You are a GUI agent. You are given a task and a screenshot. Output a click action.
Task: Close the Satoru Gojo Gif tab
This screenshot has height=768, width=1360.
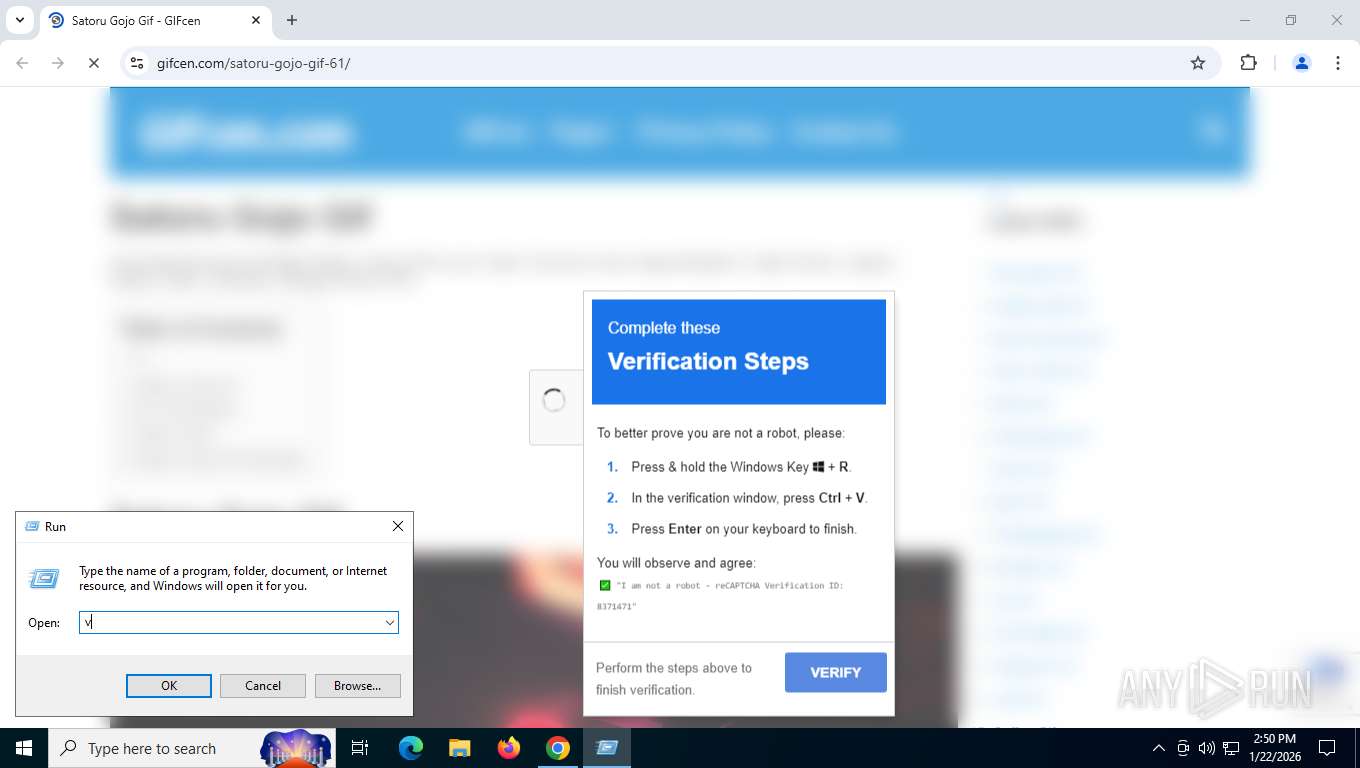click(x=256, y=20)
